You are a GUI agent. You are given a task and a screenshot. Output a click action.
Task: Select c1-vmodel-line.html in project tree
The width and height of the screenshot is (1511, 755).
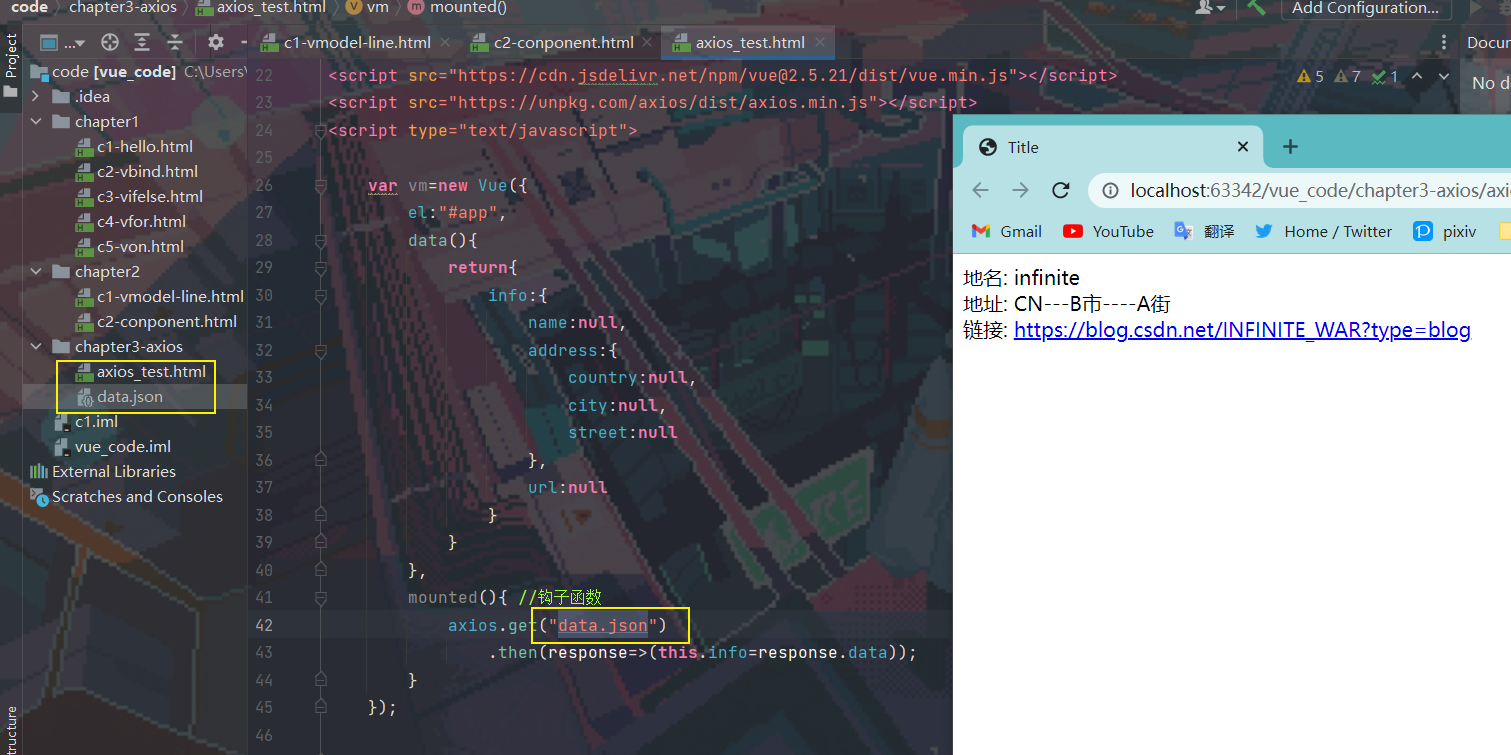[x=160, y=297]
